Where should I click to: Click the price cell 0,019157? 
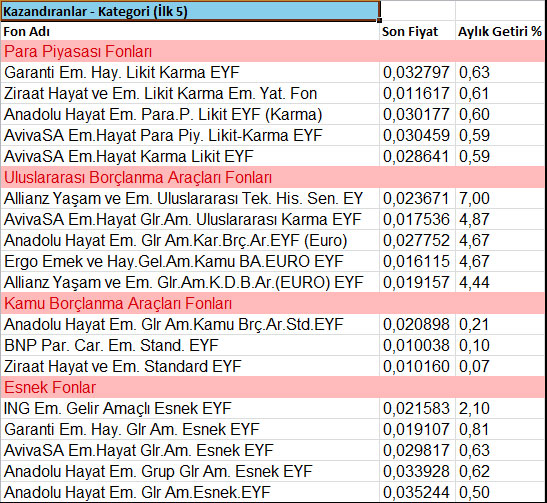417,282
